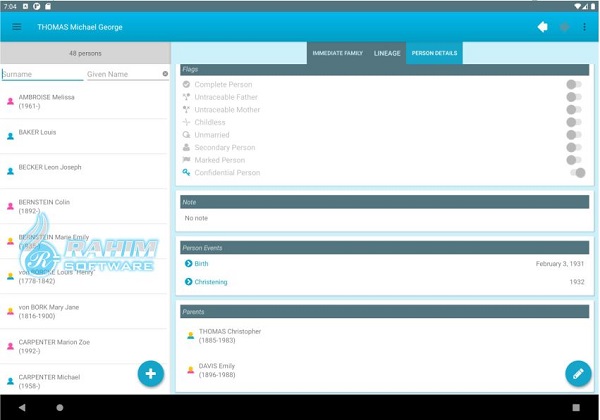
Task: Tap the blue plus add-person button
Action: pos(151,373)
